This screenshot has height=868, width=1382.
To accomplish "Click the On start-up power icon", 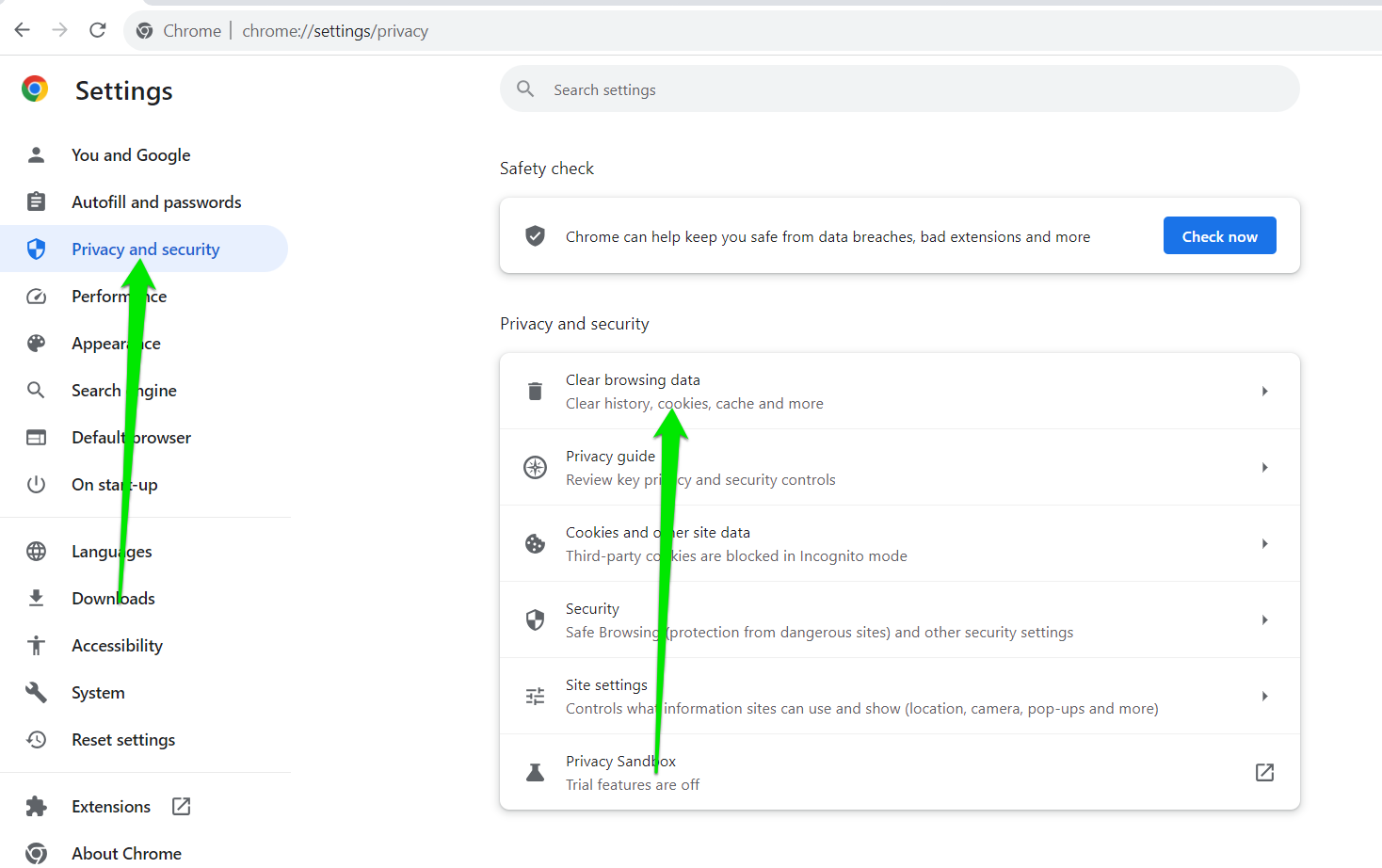I will [x=36, y=485].
